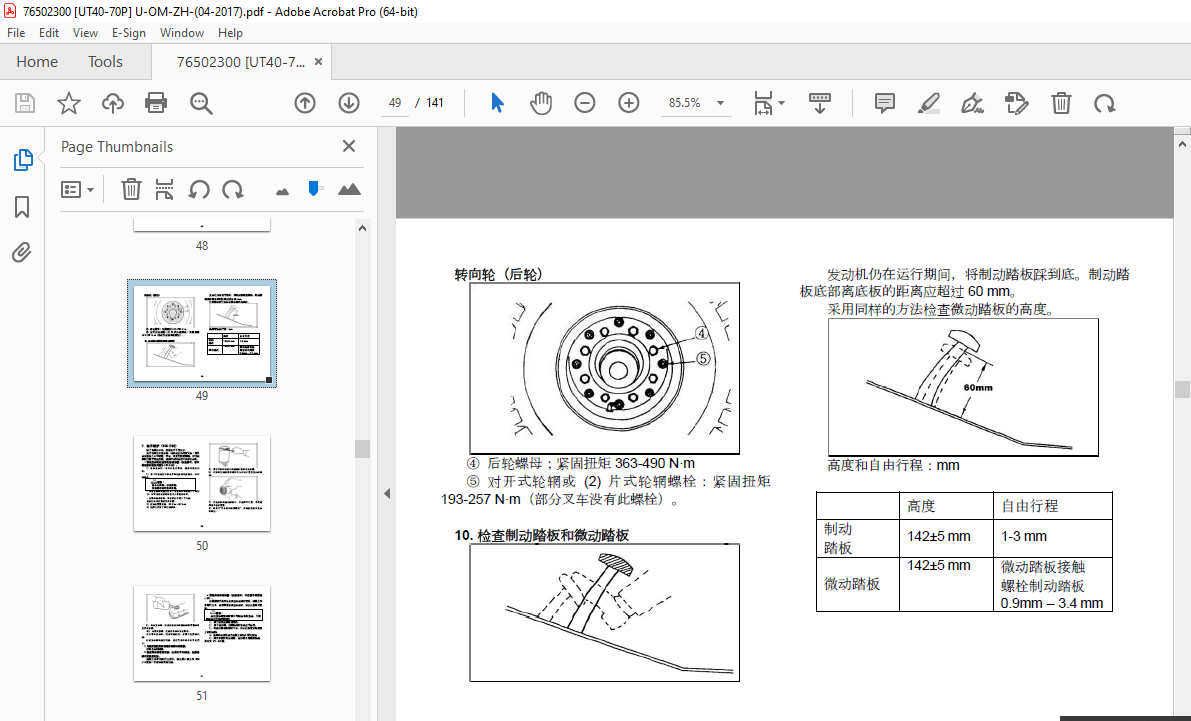1191x721 pixels.
Task: Click the total pages text 141
Action: coord(434,103)
